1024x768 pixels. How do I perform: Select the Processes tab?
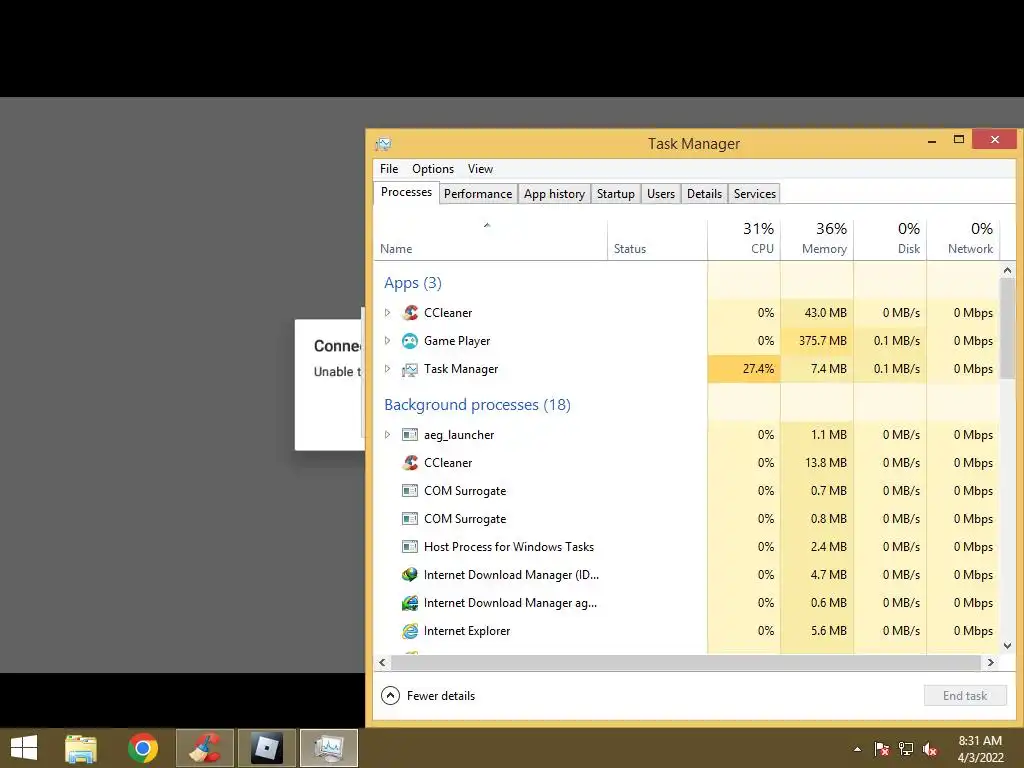[x=406, y=192]
